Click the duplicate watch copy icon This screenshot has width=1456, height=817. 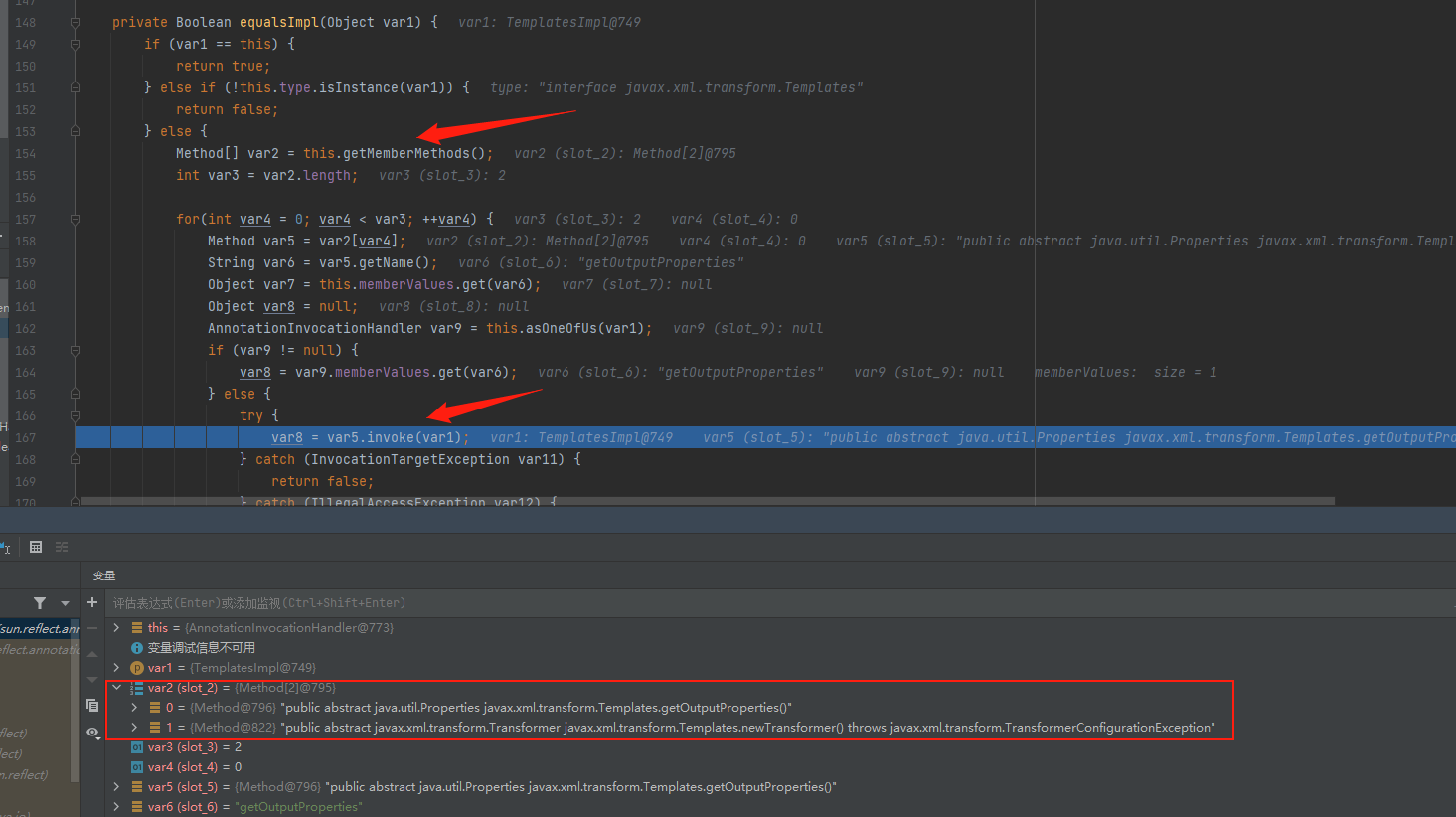92,706
